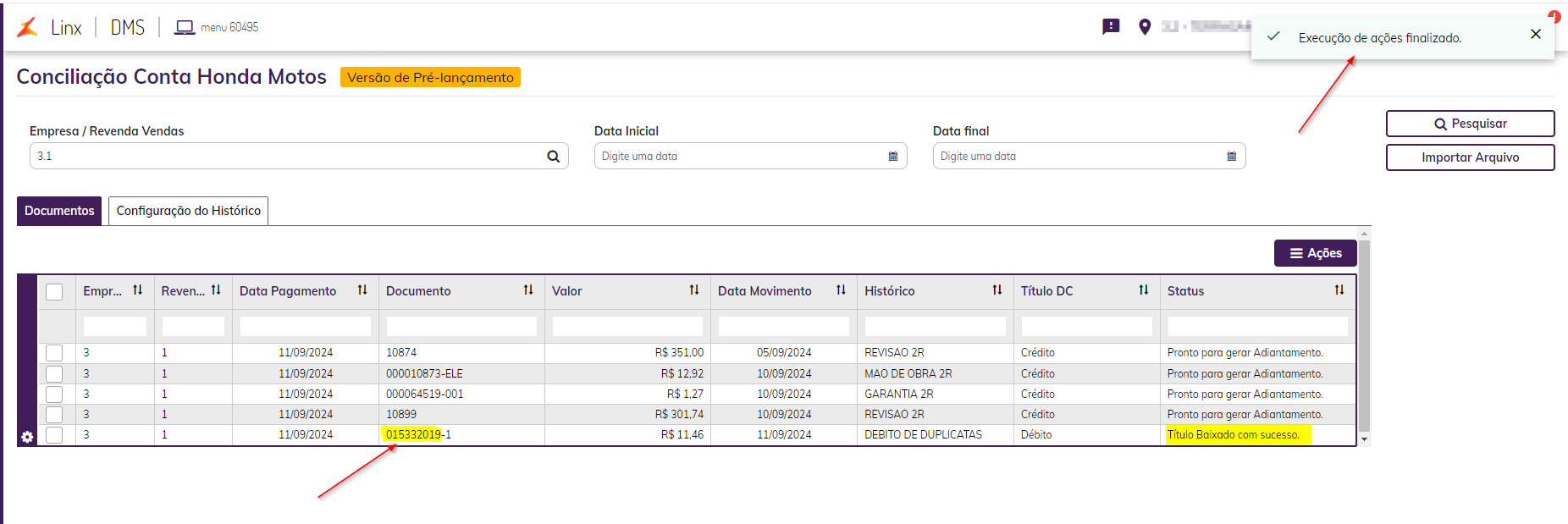The image size is (1568, 524).
Task: Toggle the select-all checkbox in table header
Action: pyautogui.click(x=54, y=292)
